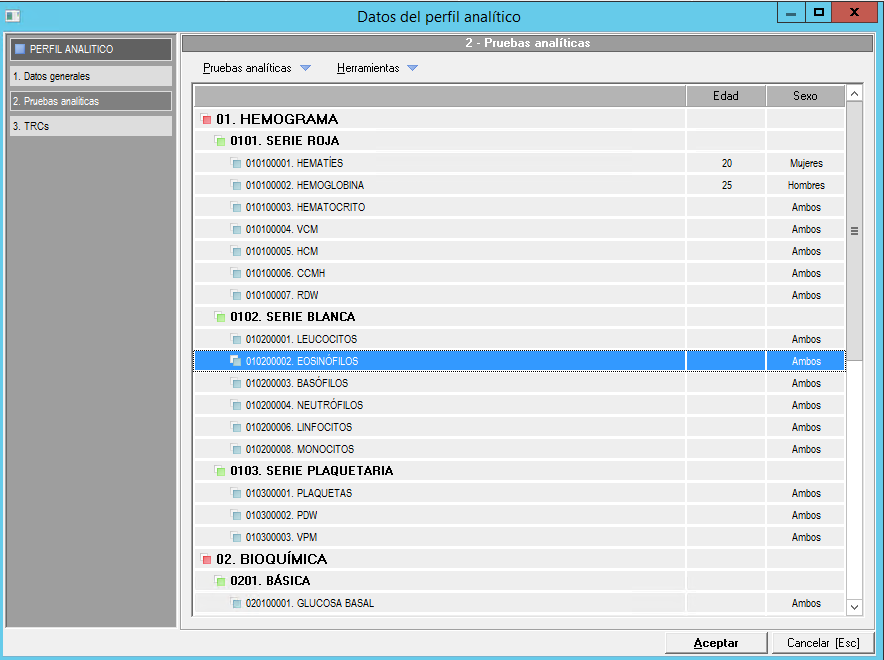
Task: Go to 1. Datos generales section
Action: point(90,76)
